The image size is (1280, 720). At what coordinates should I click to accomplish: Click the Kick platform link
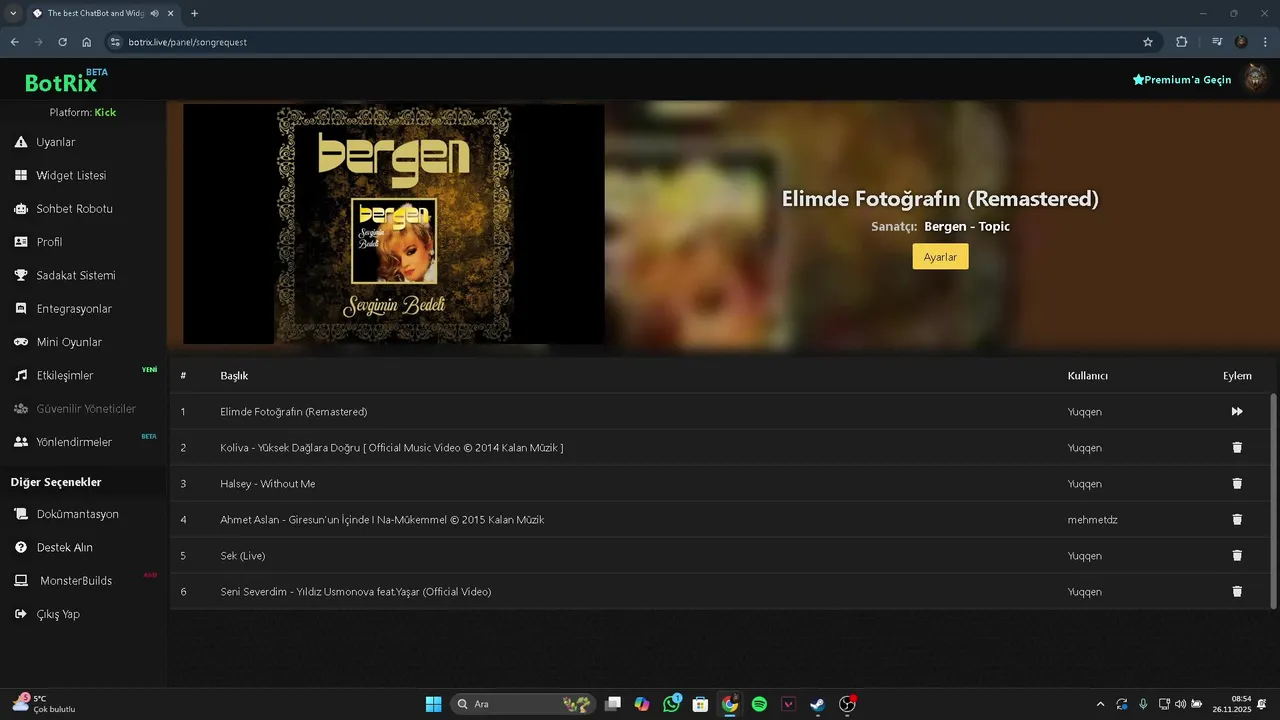pyautogui.click(x=105, y=112)
